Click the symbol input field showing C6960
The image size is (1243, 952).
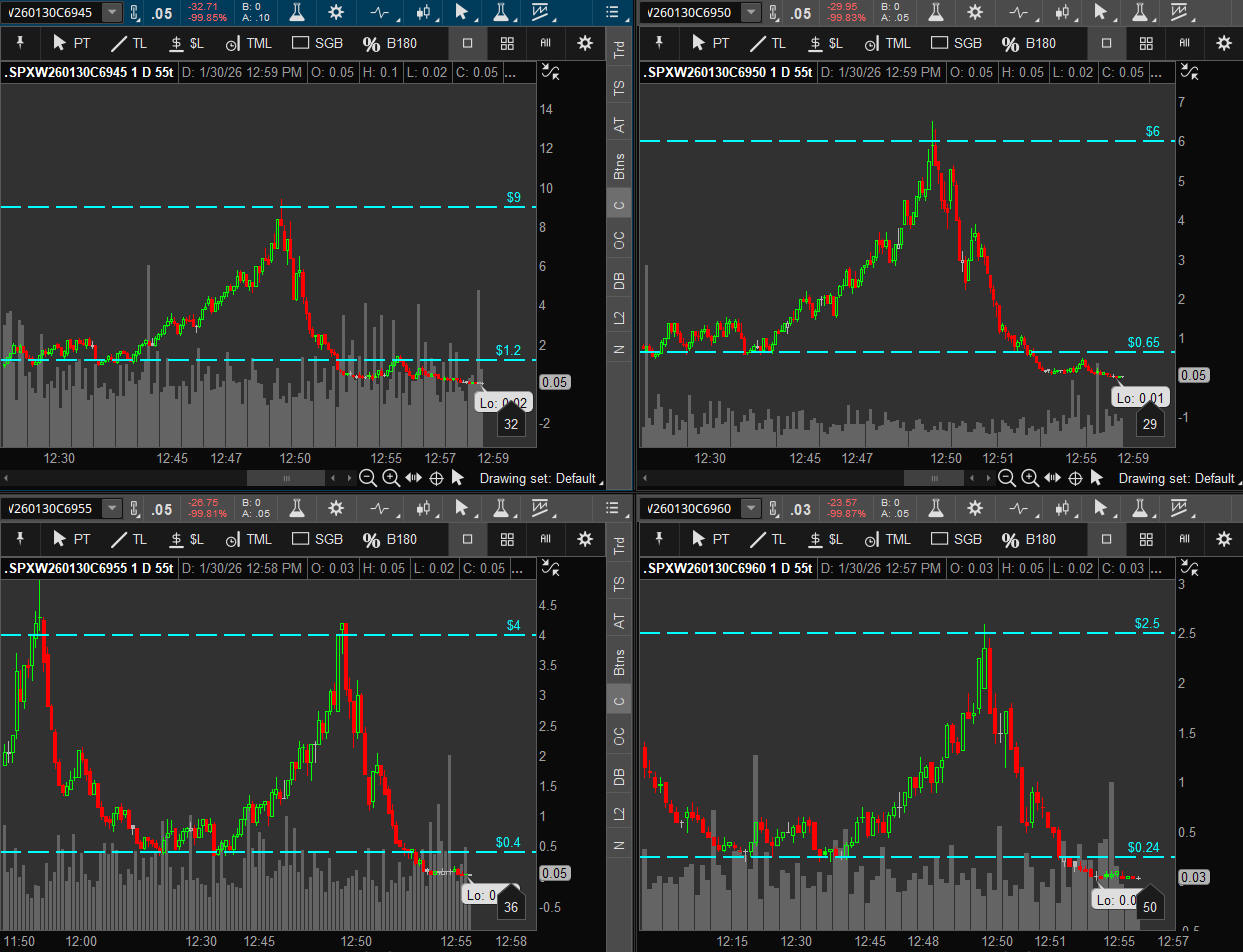pos(690,509)
